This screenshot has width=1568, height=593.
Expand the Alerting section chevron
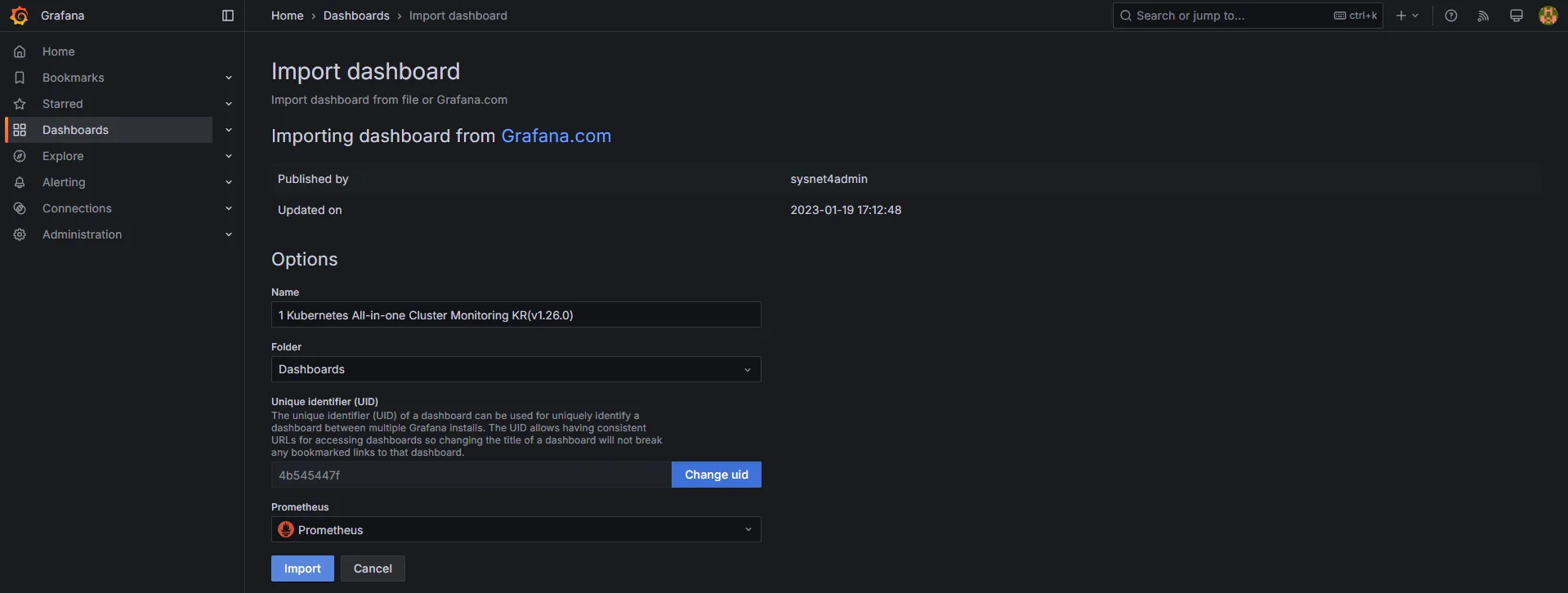point(229,182)
